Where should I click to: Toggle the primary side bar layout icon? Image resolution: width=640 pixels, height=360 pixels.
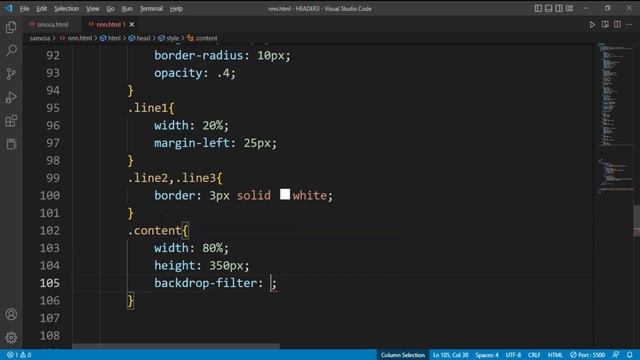point(538,8)
